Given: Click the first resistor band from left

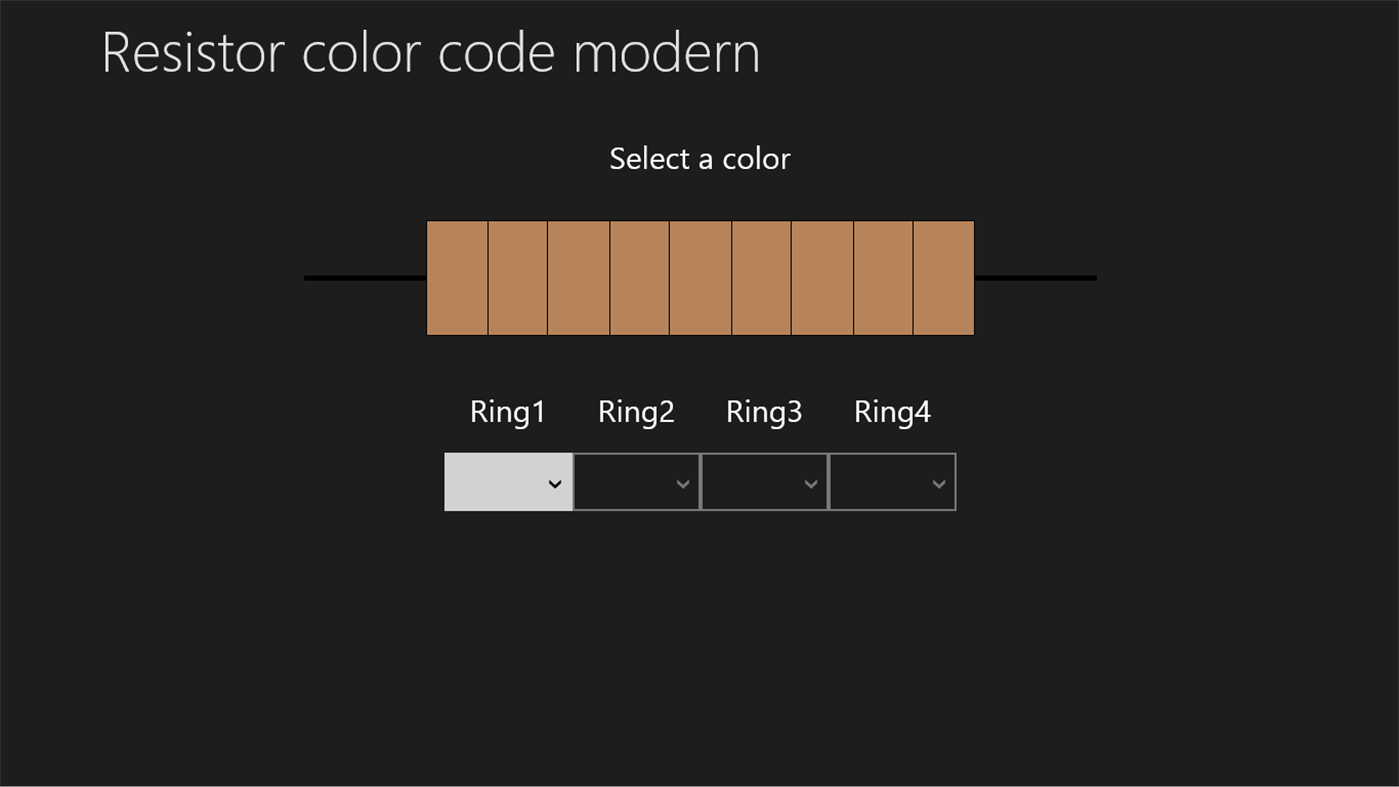Looking at the screenshot, I should coord(457,278).
